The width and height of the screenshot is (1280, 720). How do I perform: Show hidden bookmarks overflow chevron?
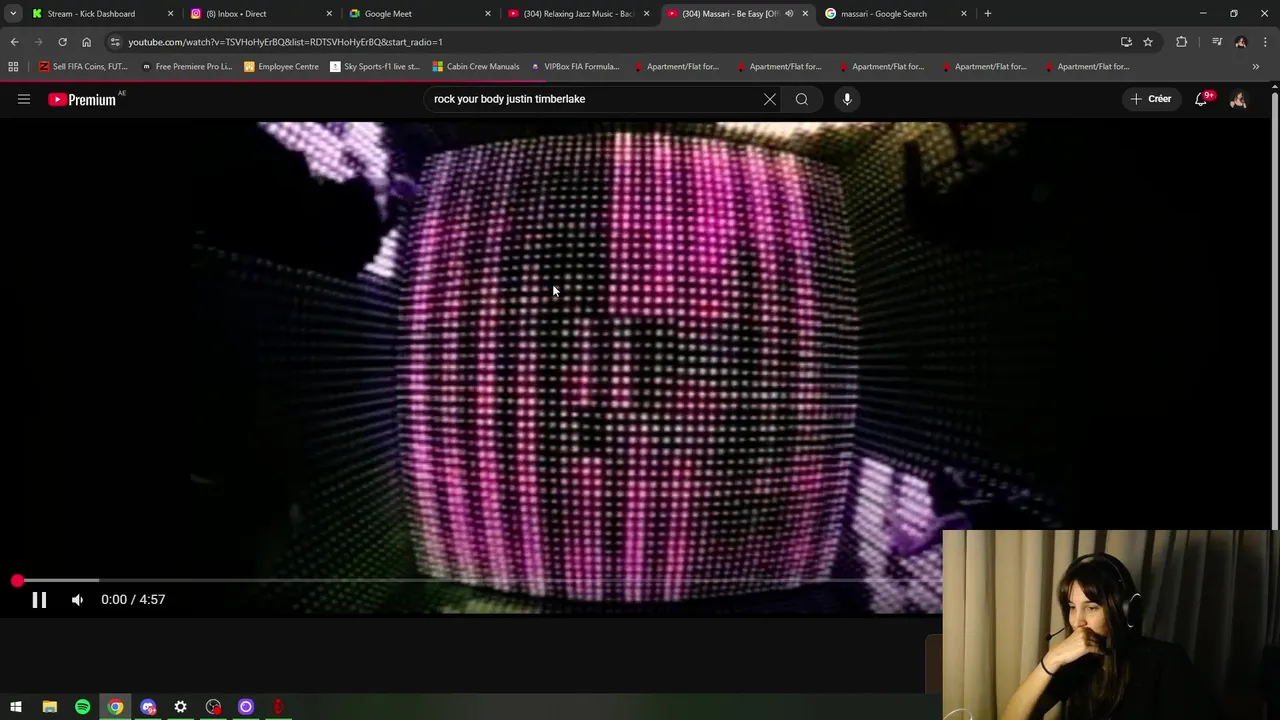coord(1256,67)
